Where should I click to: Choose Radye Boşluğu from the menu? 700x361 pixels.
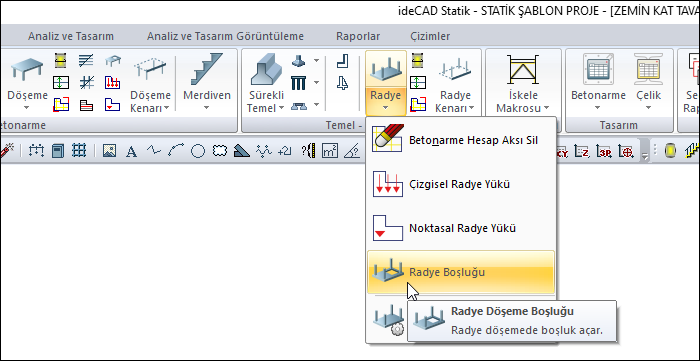(x=461, y=272)
